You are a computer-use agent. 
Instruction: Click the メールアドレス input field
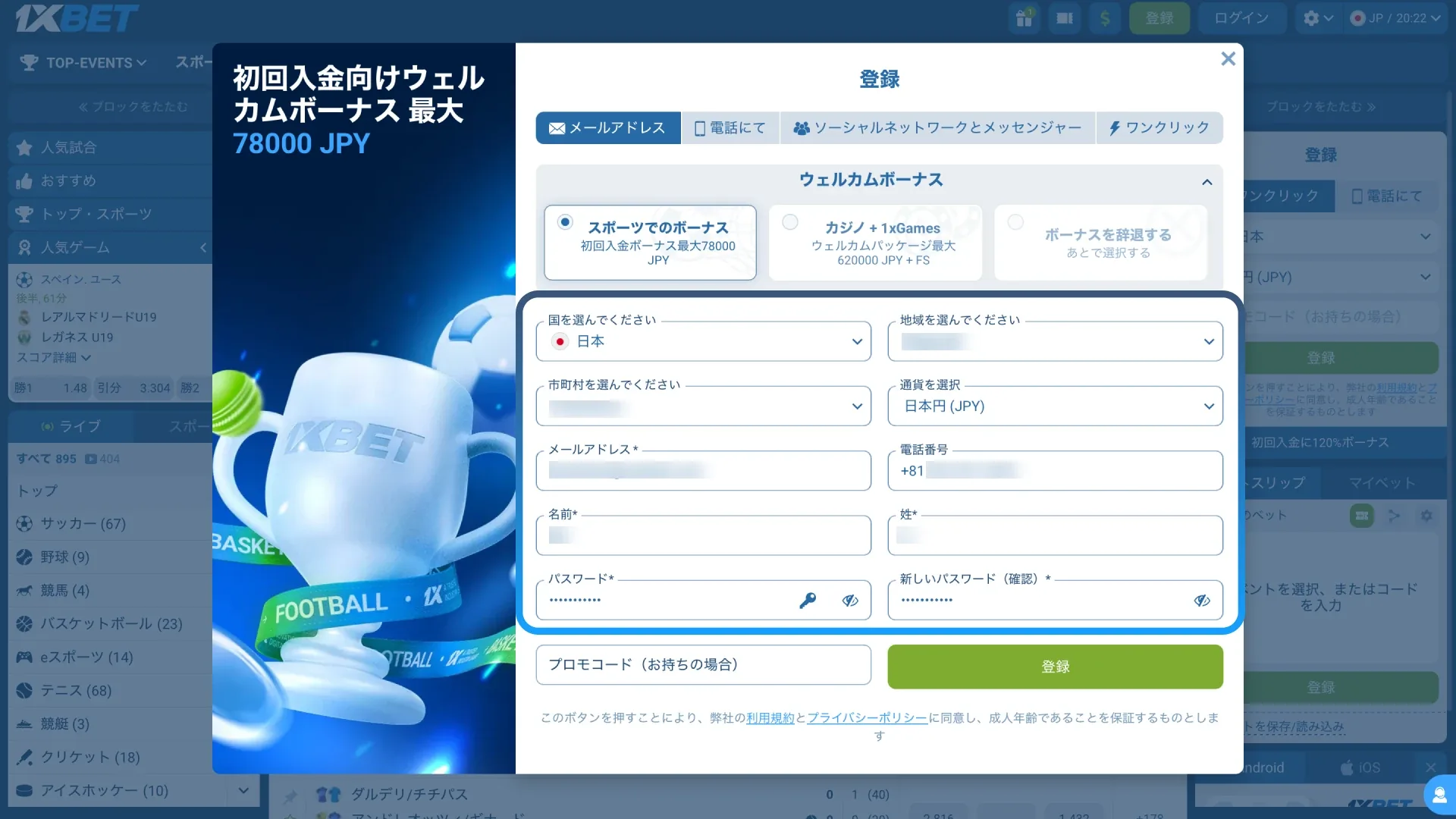tap(703, 471)
